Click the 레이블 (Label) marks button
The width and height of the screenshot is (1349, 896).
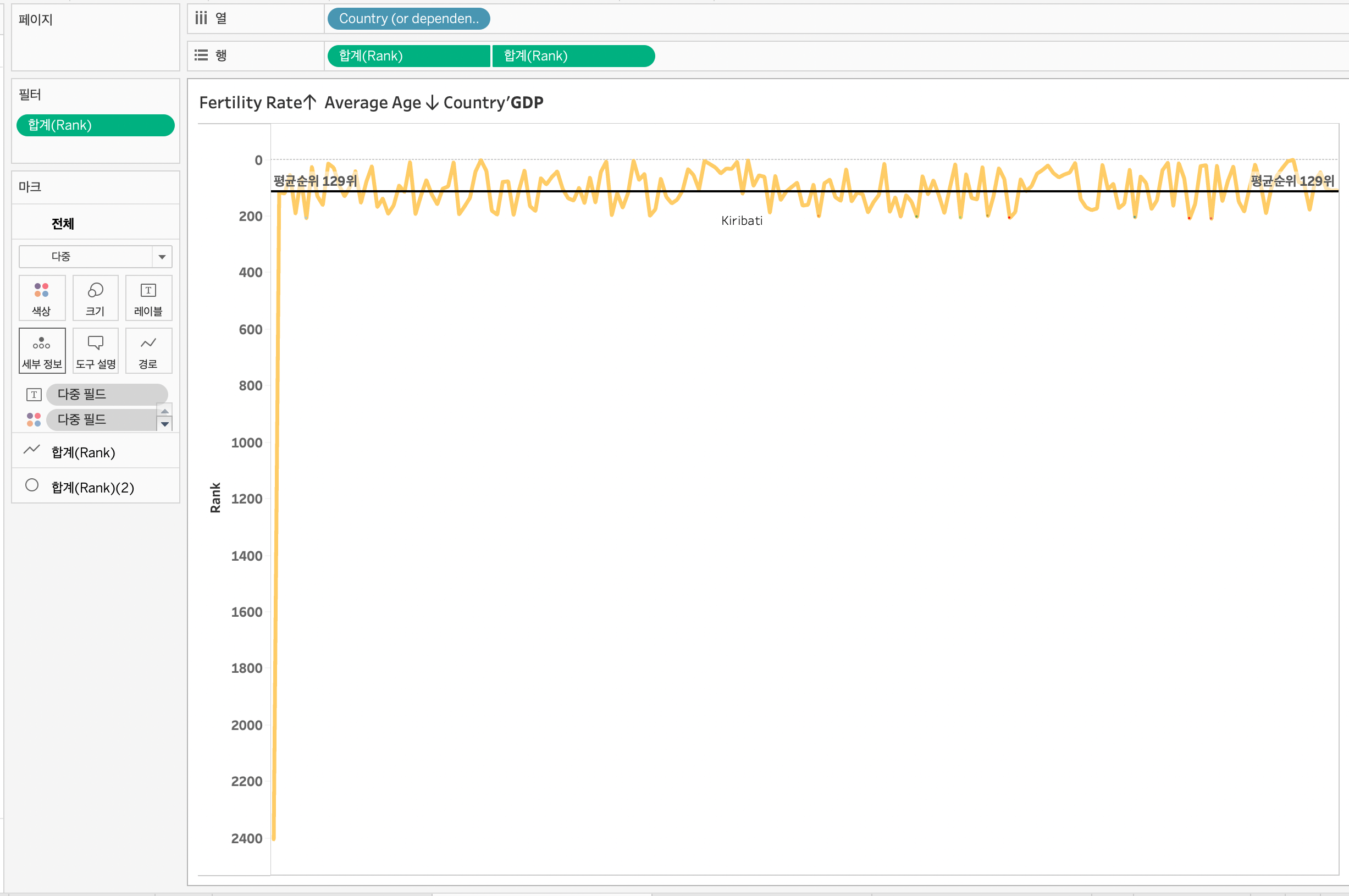(x=148, y=298)
